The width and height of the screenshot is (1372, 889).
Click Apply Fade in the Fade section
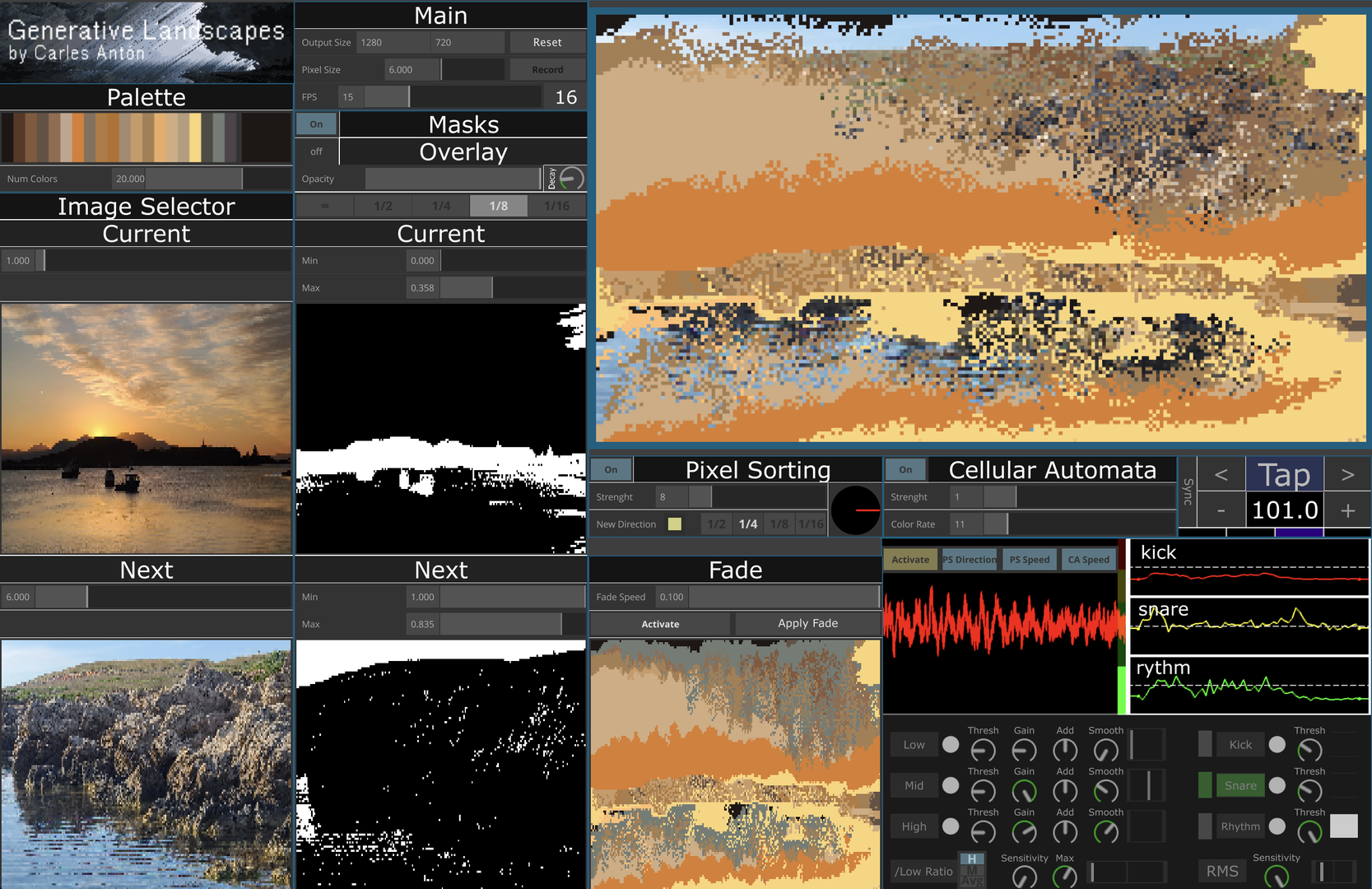(x=807, y=623)
